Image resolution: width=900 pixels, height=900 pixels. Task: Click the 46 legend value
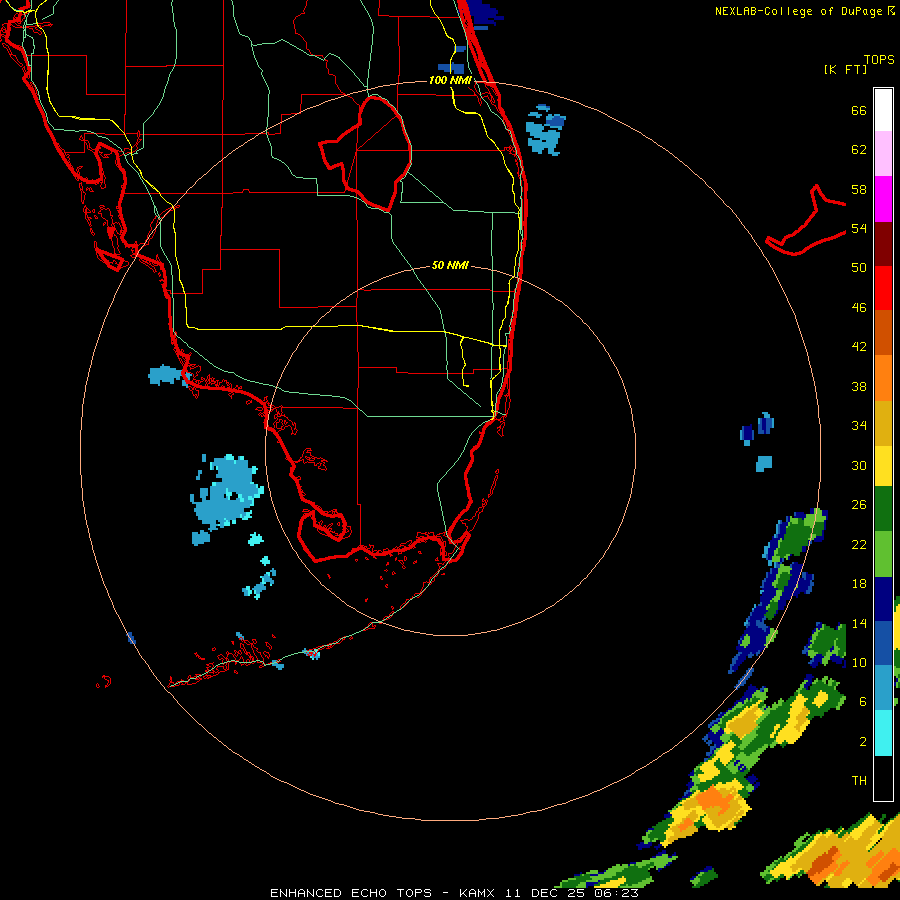click(x=859, y=308)
